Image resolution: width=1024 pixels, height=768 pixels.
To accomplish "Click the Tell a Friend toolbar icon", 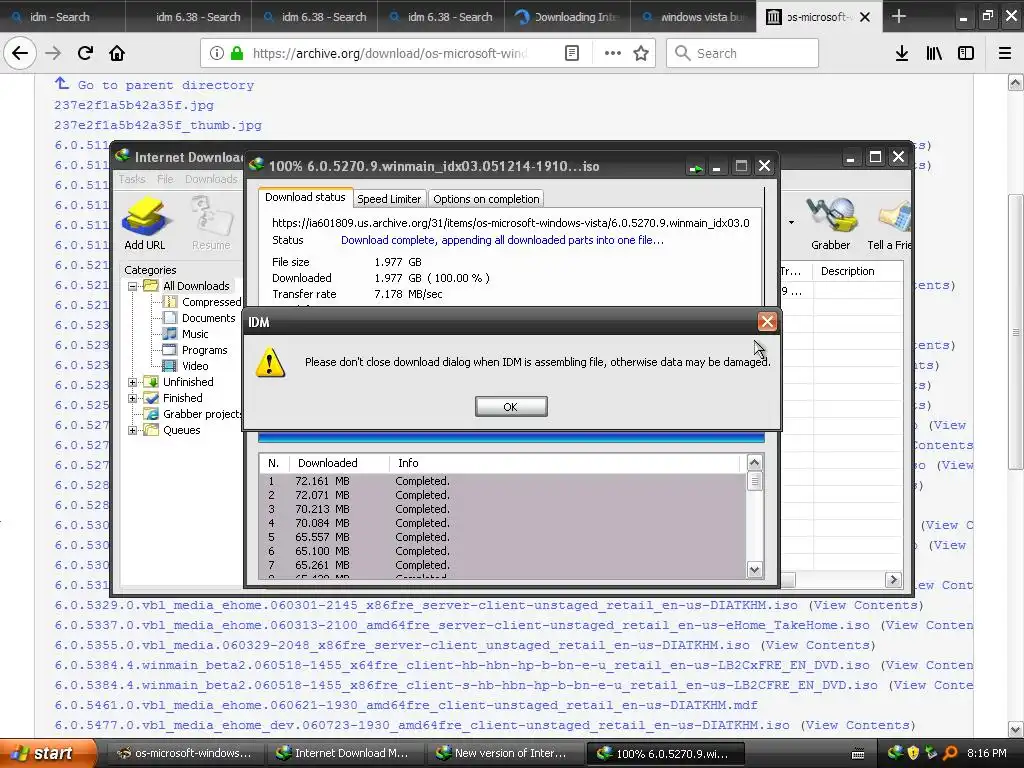I will tap(889, 223).
